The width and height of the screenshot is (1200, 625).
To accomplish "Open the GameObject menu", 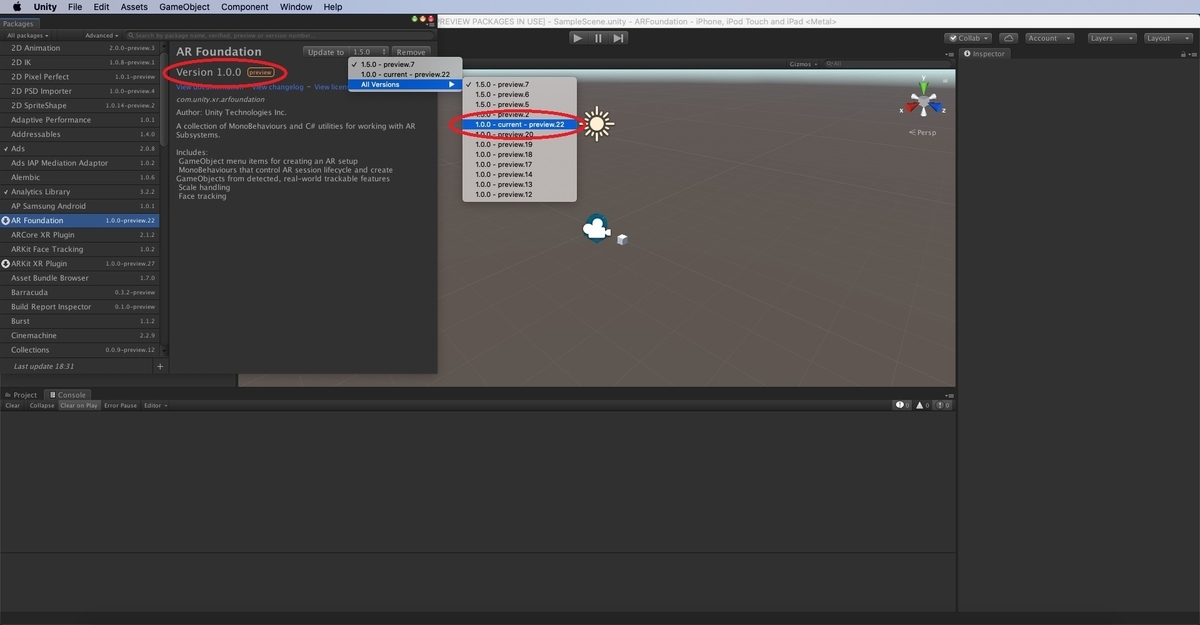I will pyautogui.click(x=184, y=7).
